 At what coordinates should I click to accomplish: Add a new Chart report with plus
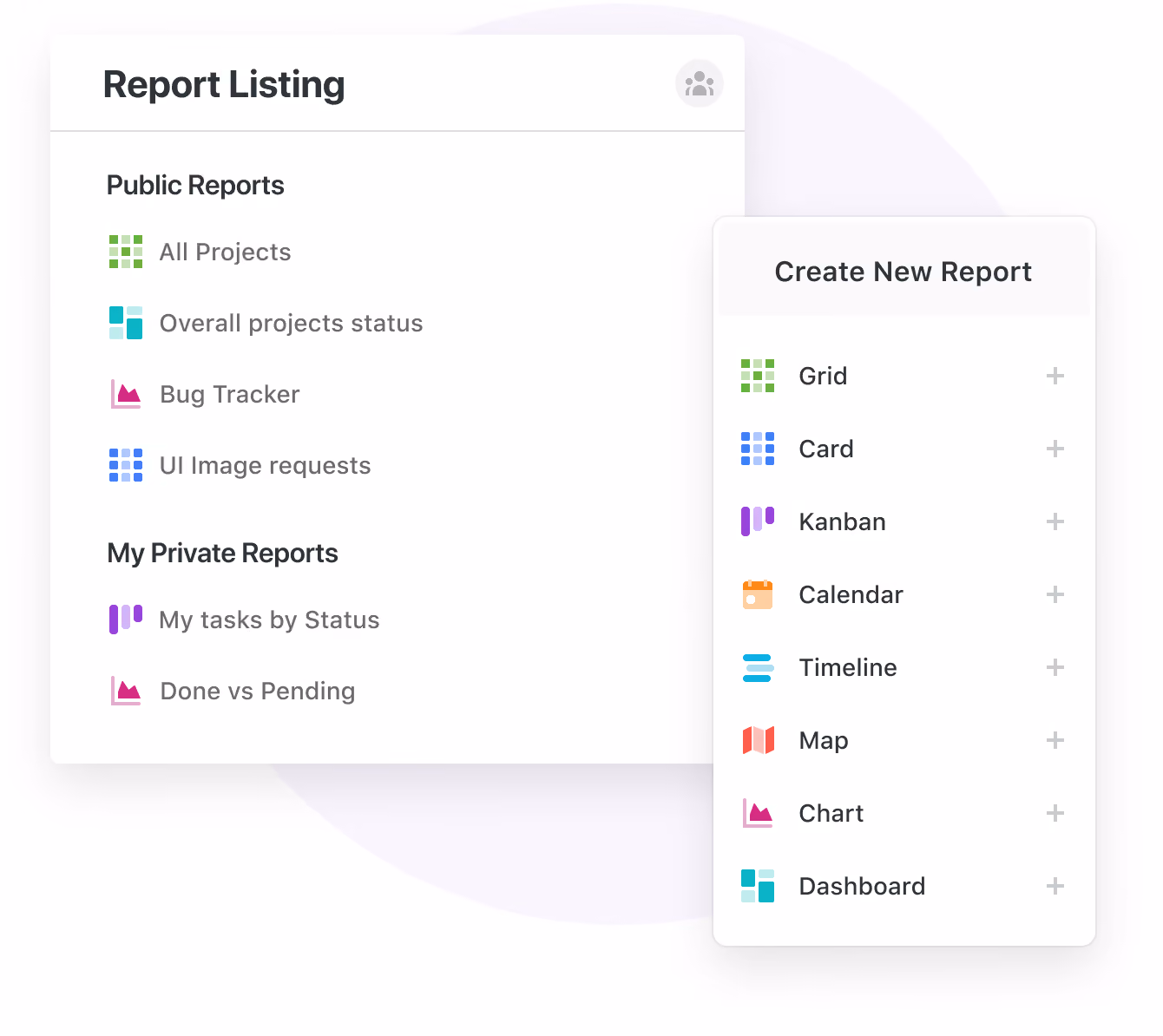(1055, 813)
